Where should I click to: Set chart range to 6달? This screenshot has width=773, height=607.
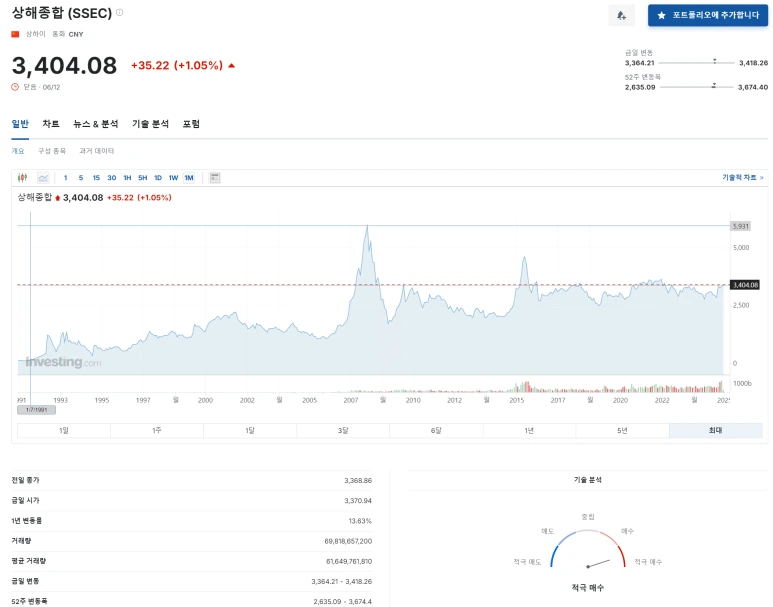436,430
